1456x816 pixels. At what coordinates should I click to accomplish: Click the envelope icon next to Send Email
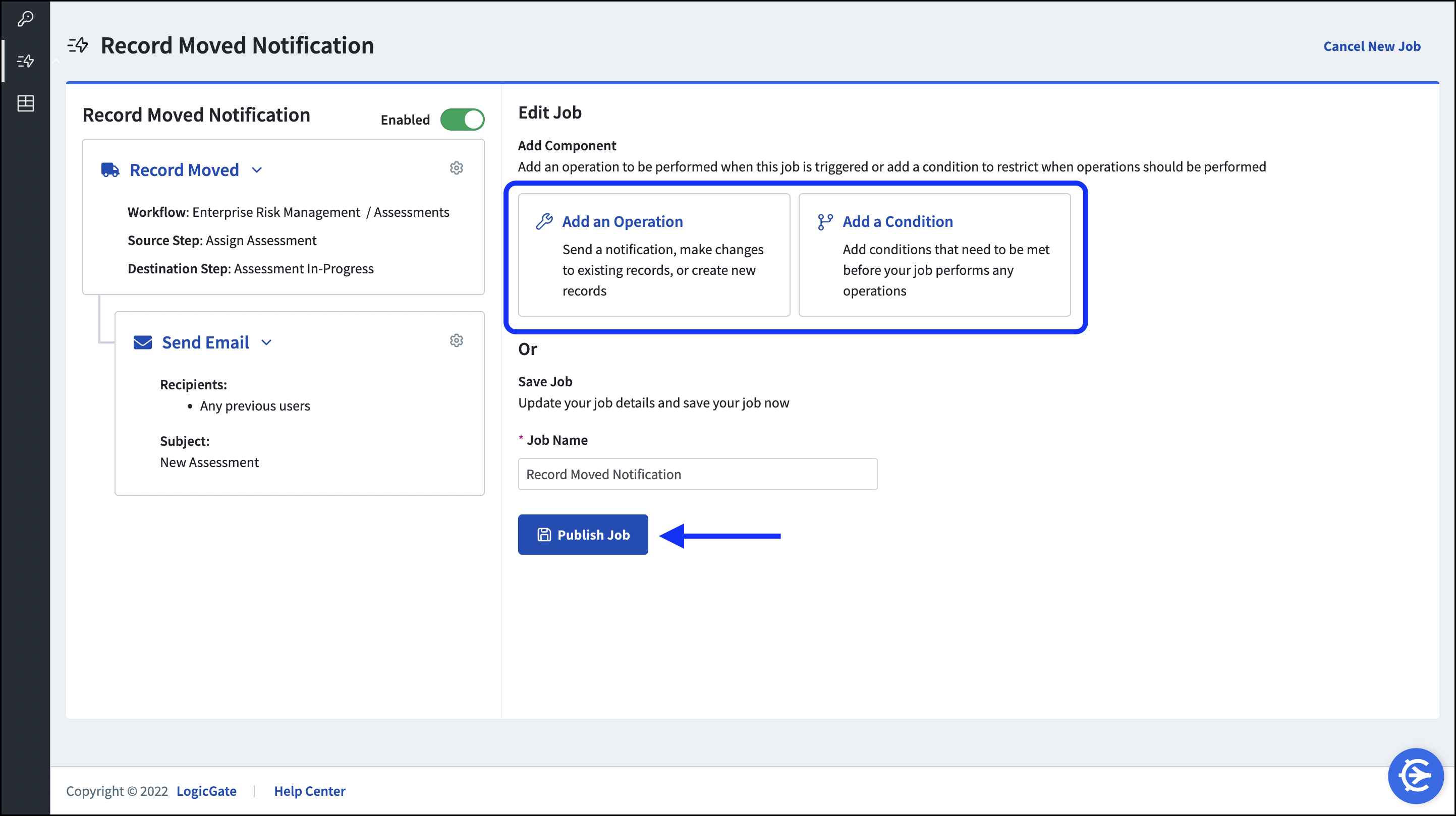tap(142, 342)
